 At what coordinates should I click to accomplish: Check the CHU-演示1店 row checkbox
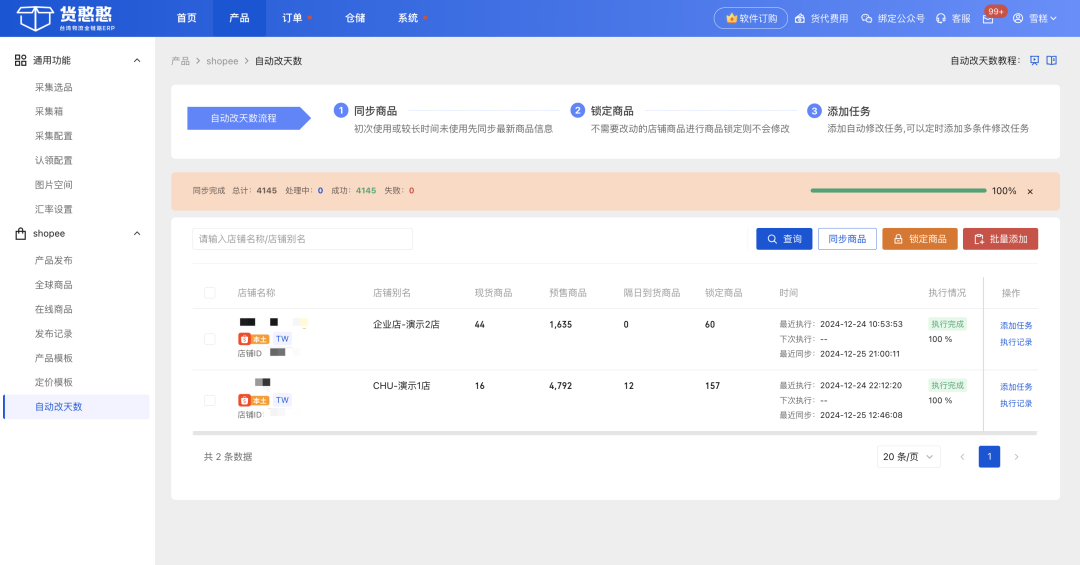(210, 400)
